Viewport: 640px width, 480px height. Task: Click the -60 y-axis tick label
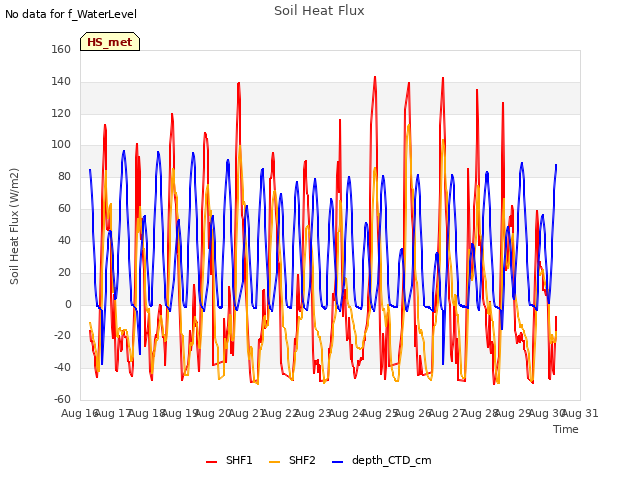tap(62, 399)
